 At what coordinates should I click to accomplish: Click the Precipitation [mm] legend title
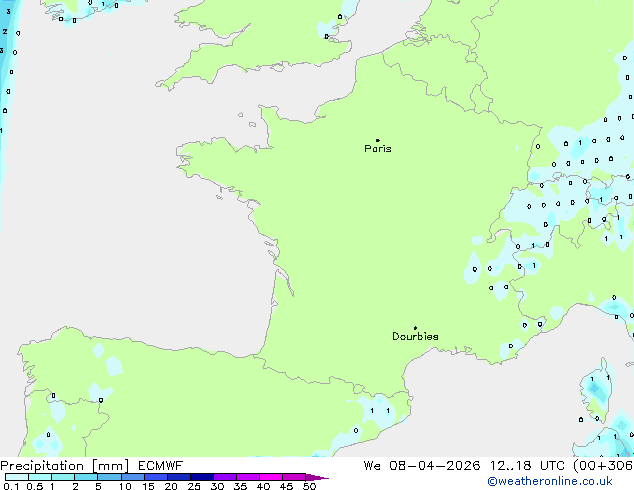[x=64, y=466]
